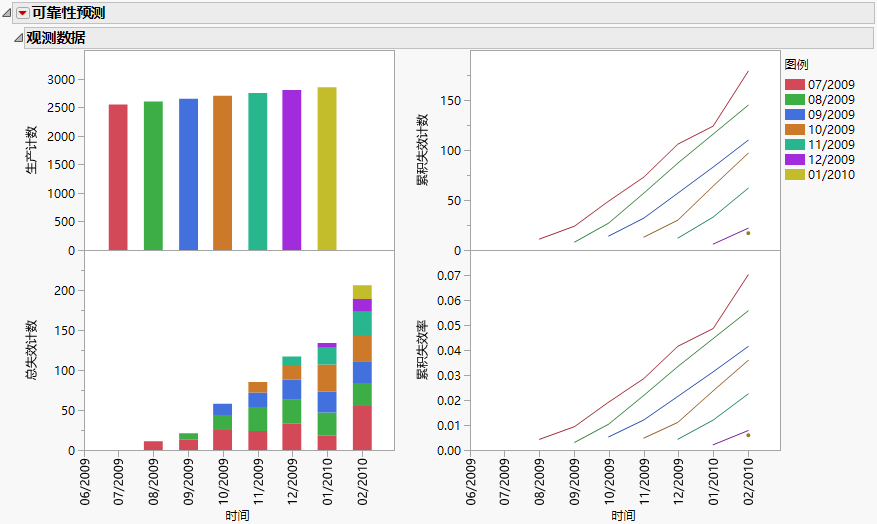Image resolution: width=877 pixels, height=524 pixels.
Task: Click the 时间 axis title under the left chart
Action: coord(237,516)
